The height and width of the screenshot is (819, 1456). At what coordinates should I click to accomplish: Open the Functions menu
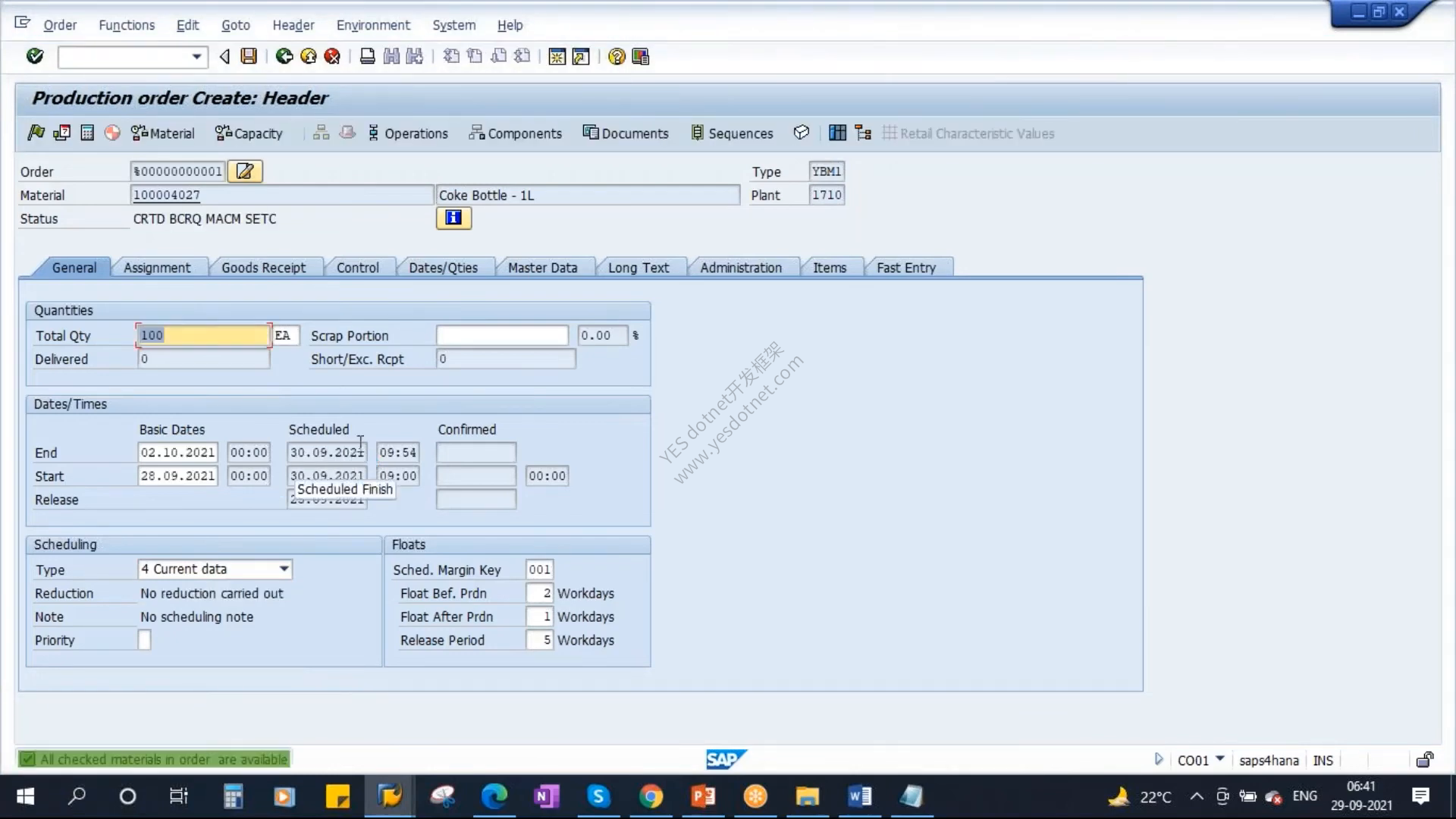(127, 25)
